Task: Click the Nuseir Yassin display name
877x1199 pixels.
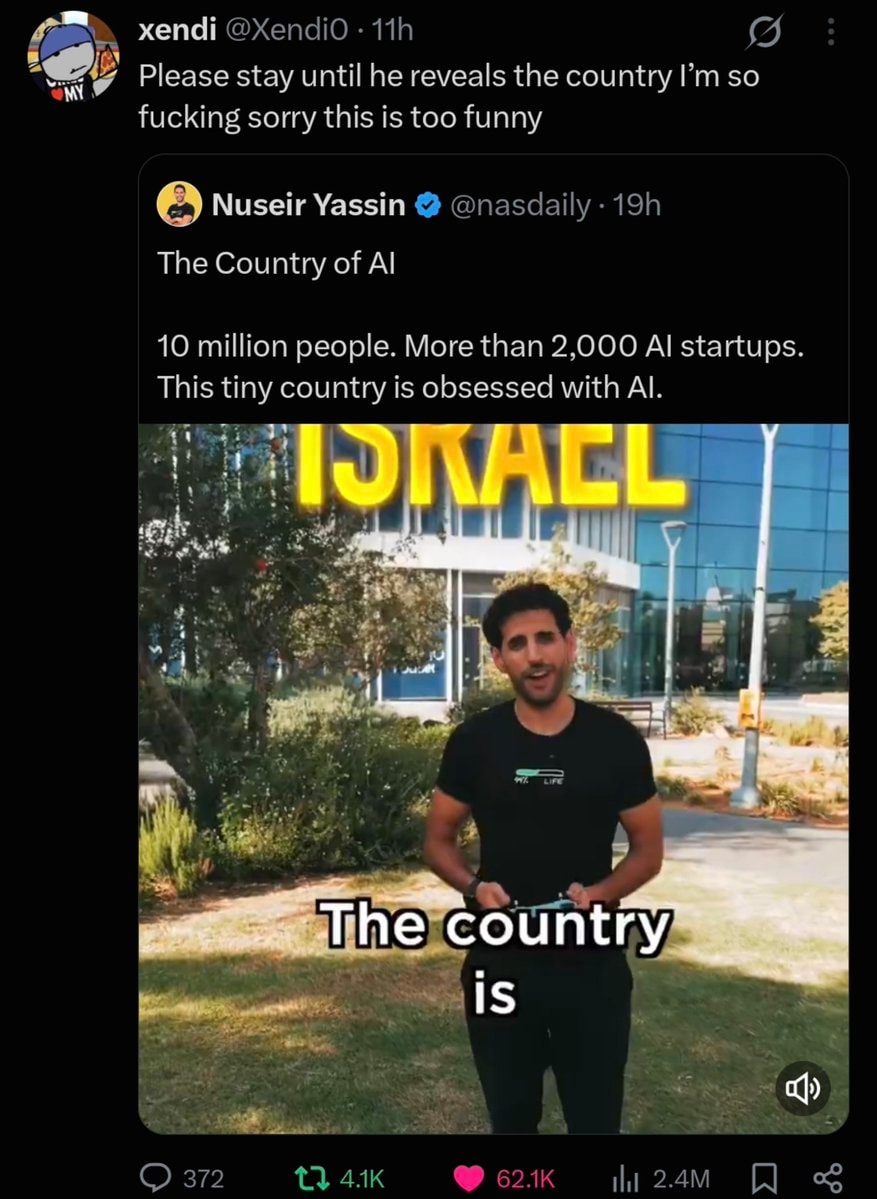Action: pos(309,205)
